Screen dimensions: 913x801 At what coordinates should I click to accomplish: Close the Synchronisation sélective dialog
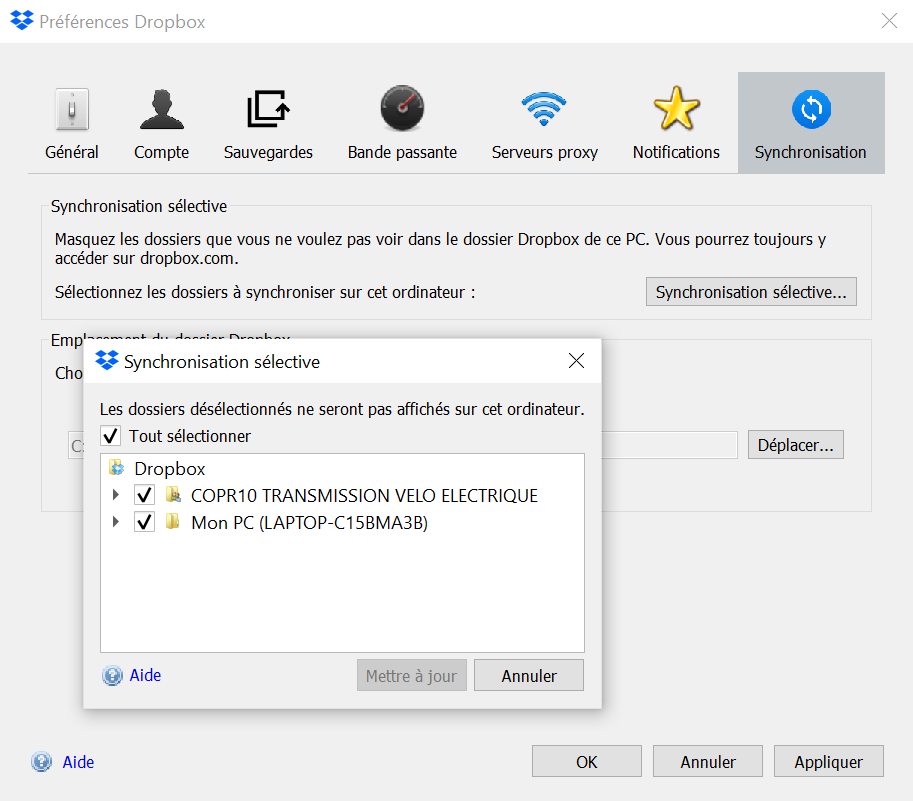click(x=576, y=361)
